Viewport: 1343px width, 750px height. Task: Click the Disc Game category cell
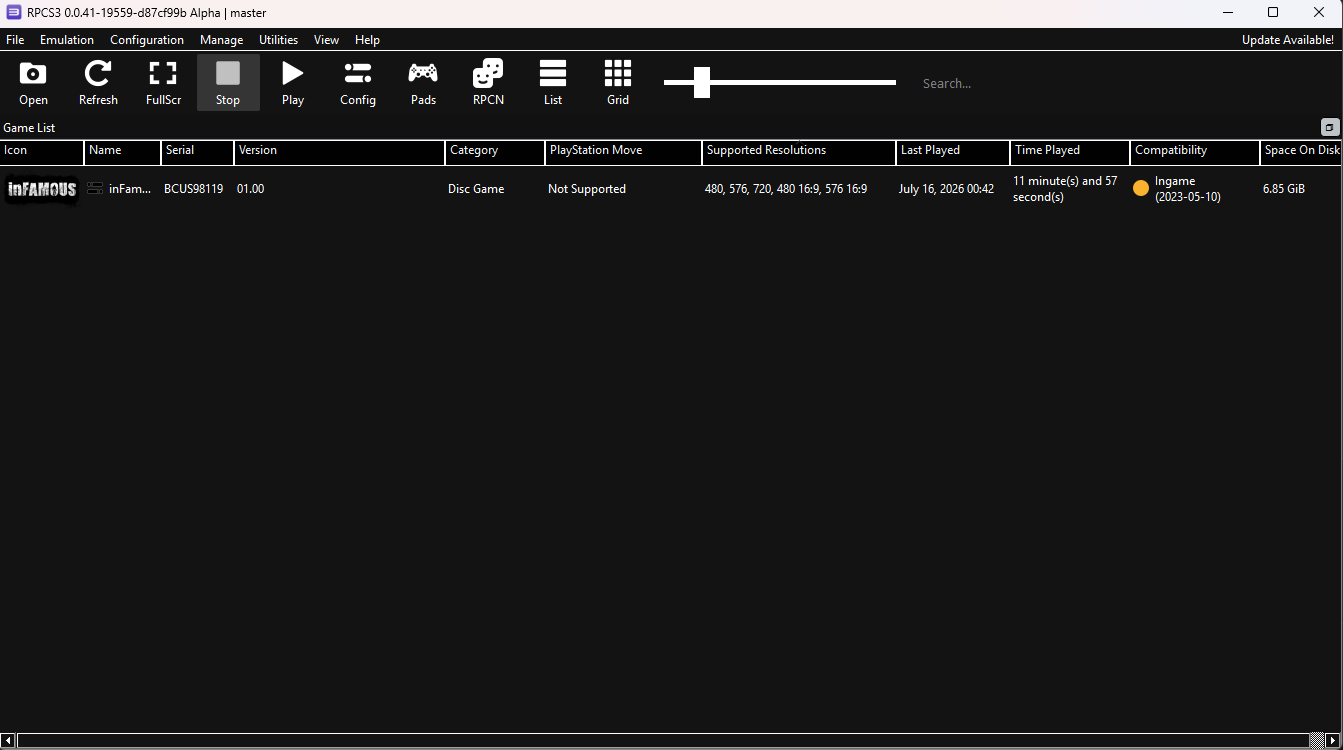(x=476, y=189)
